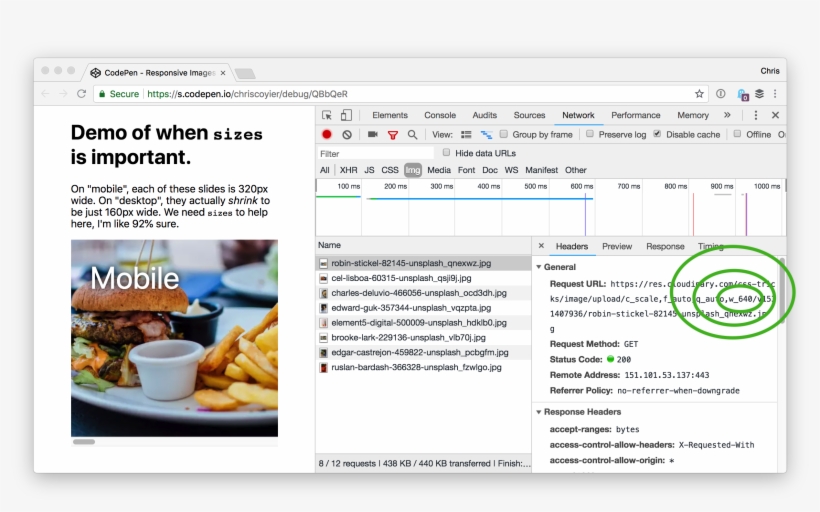Collapse the Response Headers section
Image resolution: width=820 pixels, height=512 pixels.
point(540,412)
